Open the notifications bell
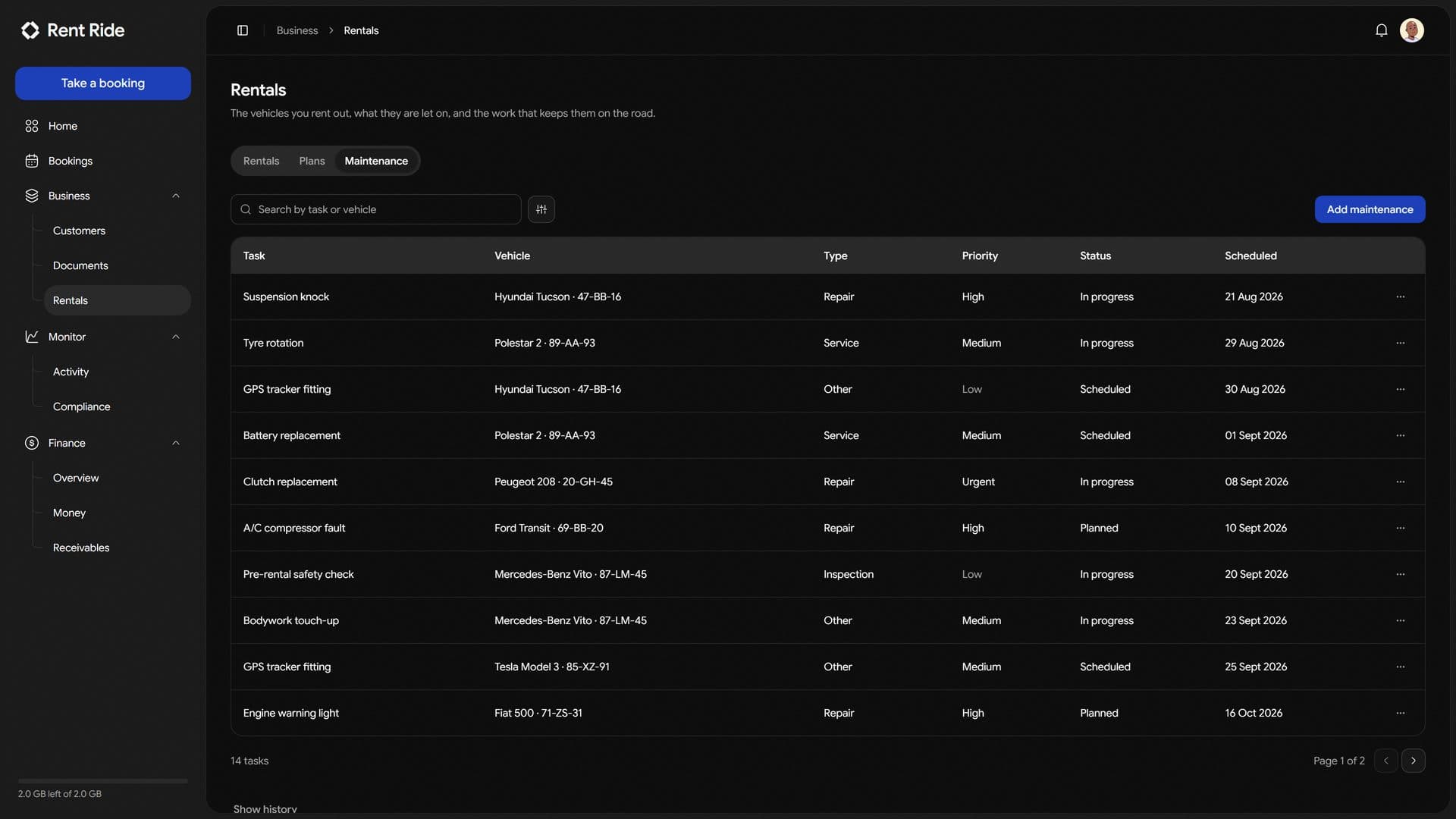This screenshot has height=819, width=1456. 1381,30
